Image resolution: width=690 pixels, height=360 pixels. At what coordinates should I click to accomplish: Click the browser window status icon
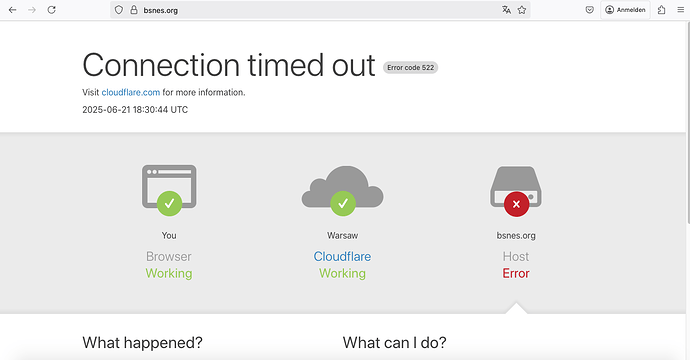pos(169,190)
